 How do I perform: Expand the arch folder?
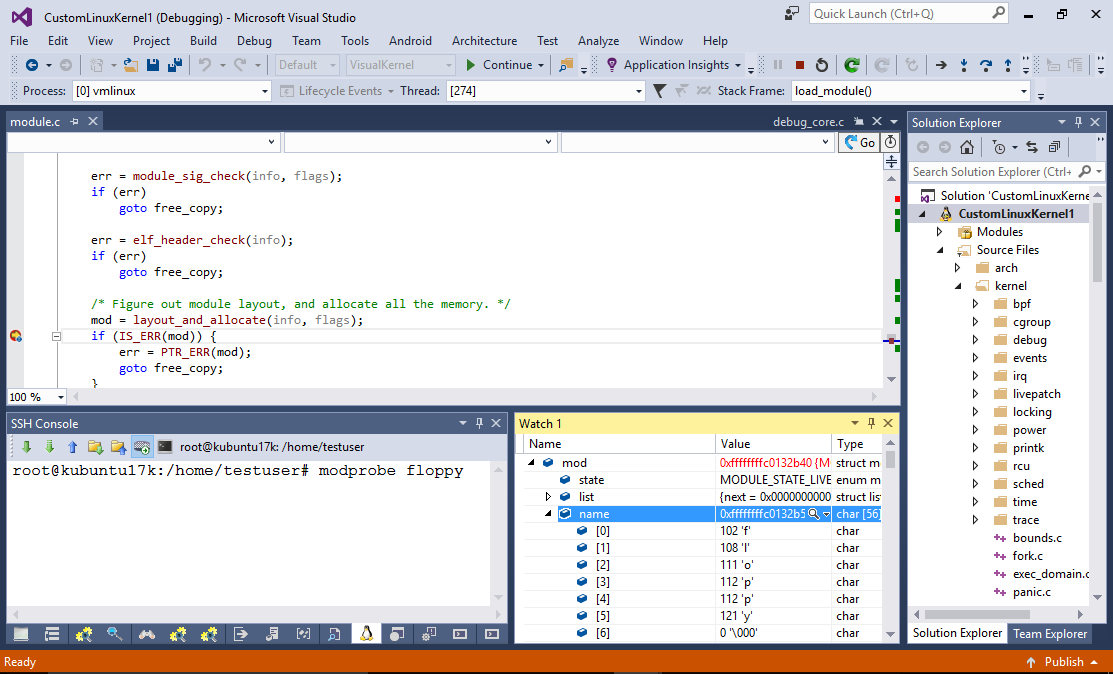coord(958,268)
